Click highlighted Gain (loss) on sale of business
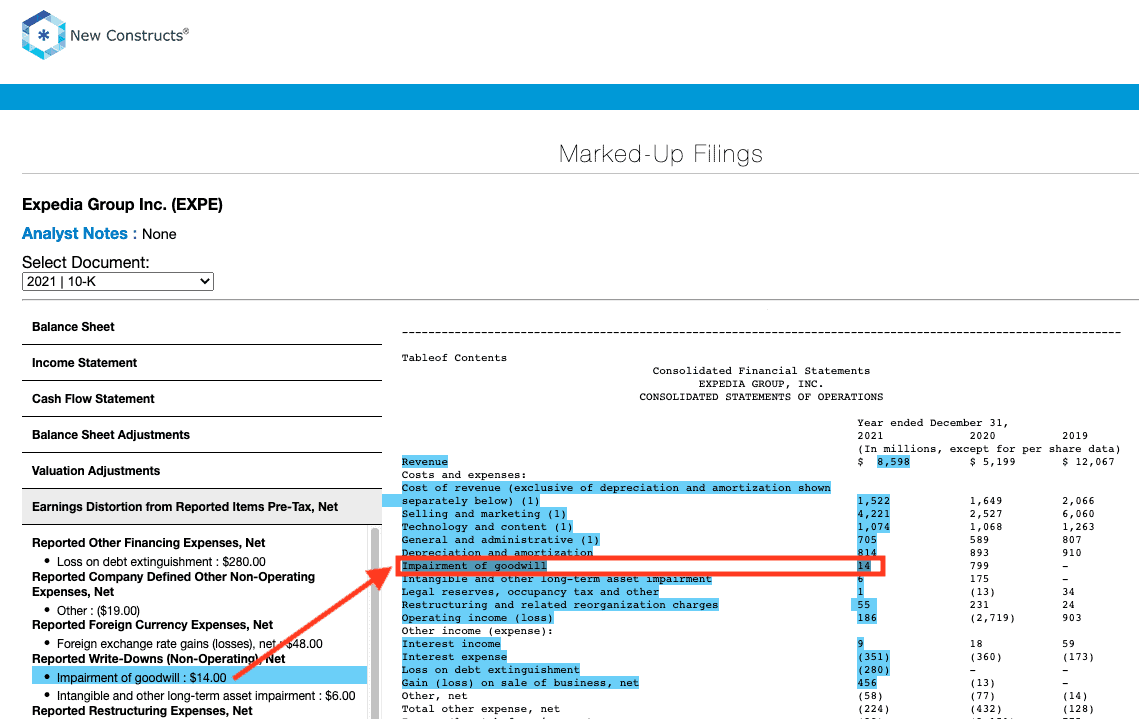Image resolution: width=1139 pixels, height=719 pixels. 520,683
